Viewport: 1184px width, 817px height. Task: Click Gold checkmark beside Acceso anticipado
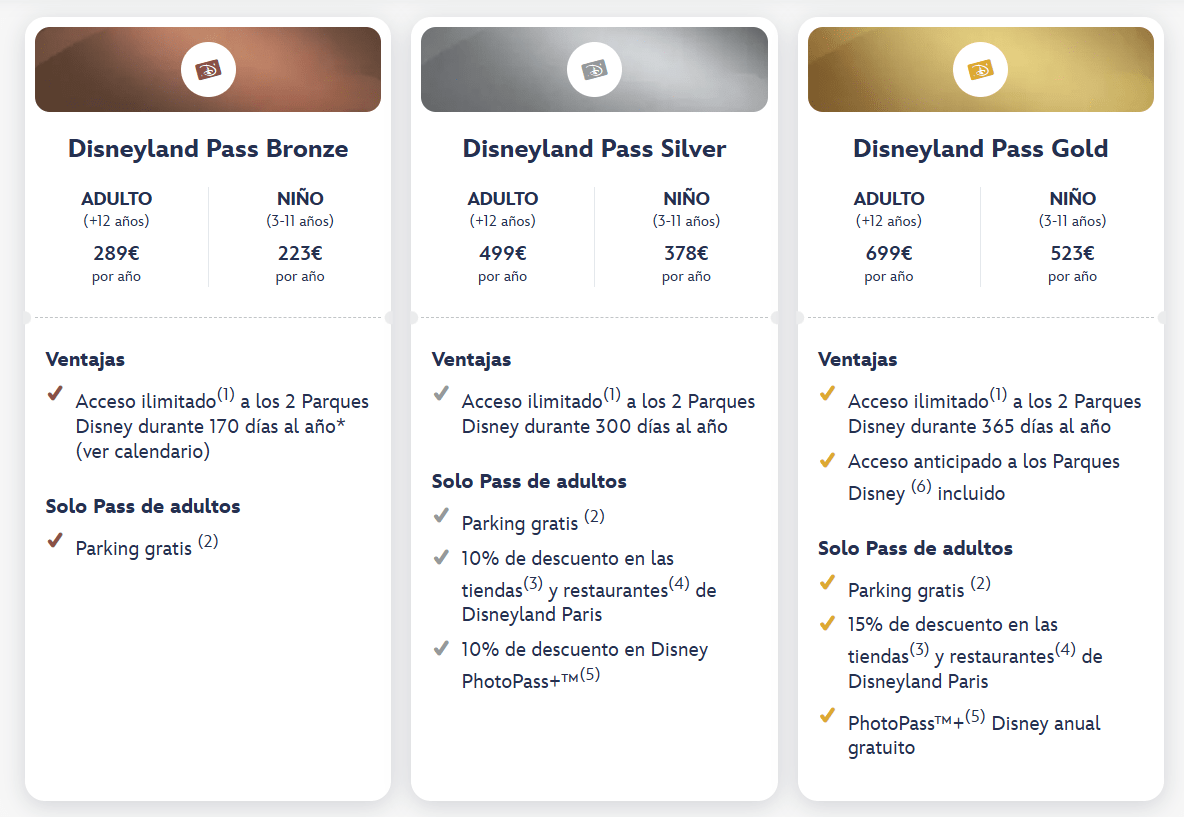pyautogui.click(x=827, y=461)
